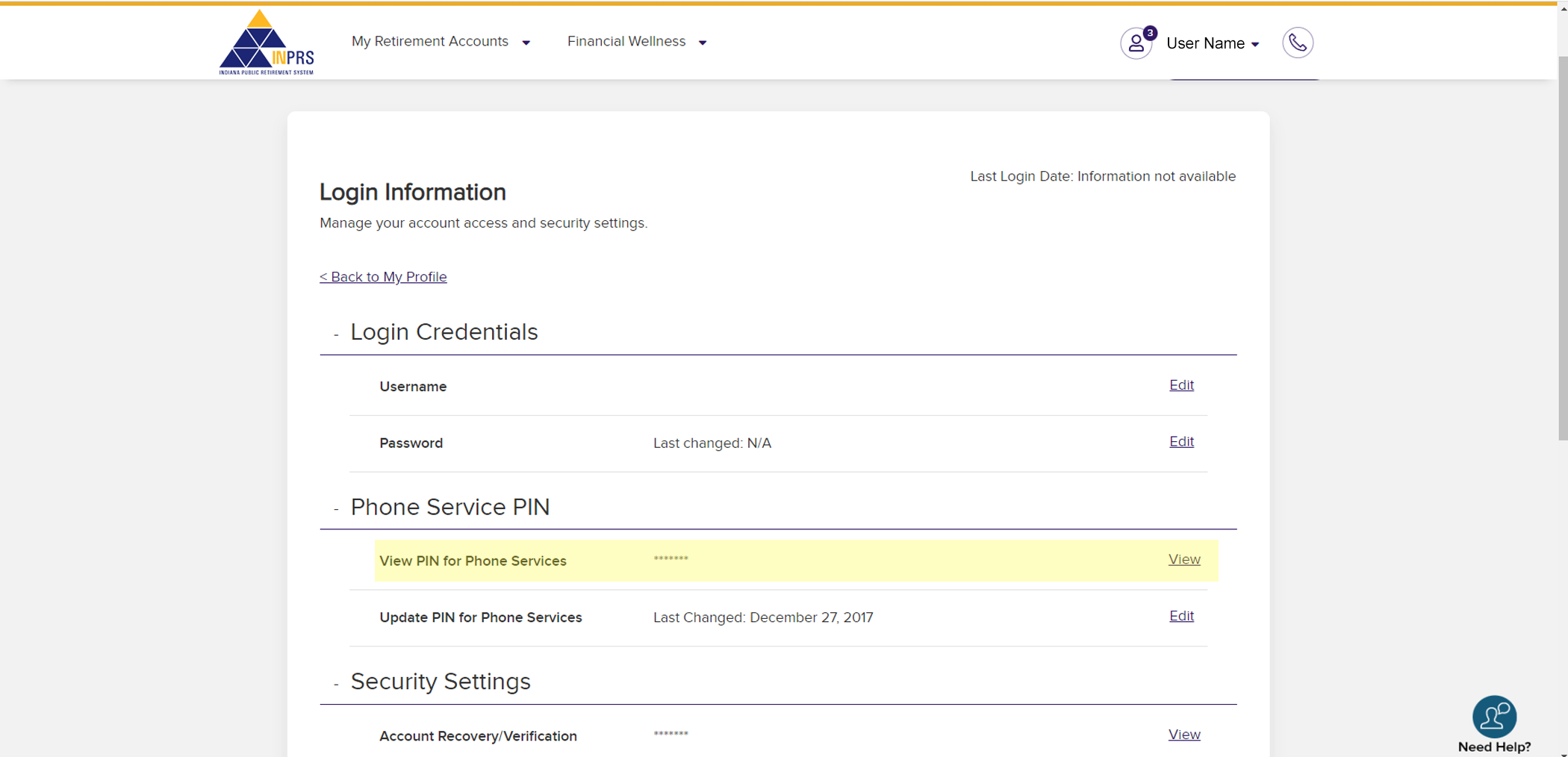1568x757 pixels.
Task: Collapse the Login Credentials section
Action: coord(336,334)
